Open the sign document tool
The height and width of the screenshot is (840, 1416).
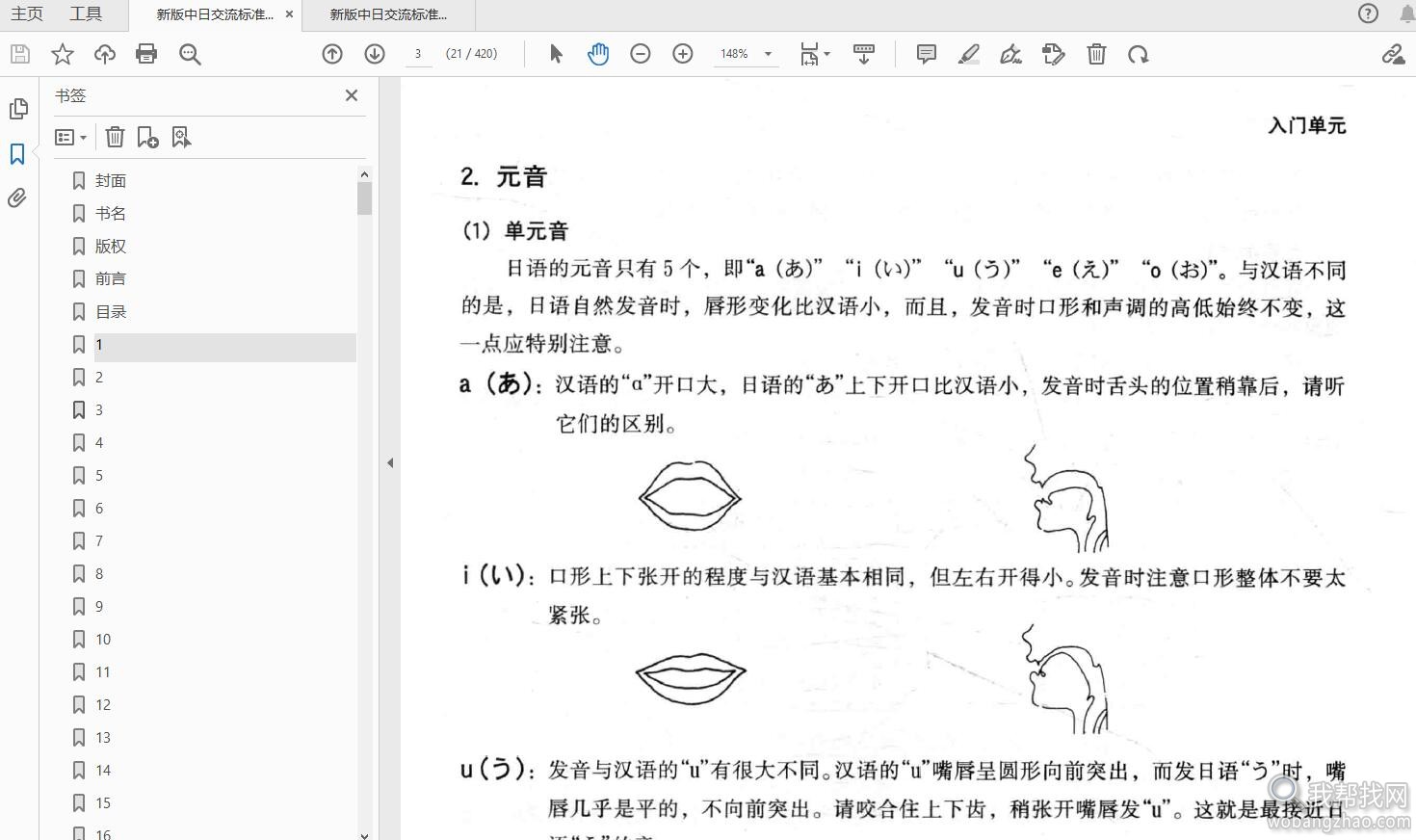tap(1011, 54)
